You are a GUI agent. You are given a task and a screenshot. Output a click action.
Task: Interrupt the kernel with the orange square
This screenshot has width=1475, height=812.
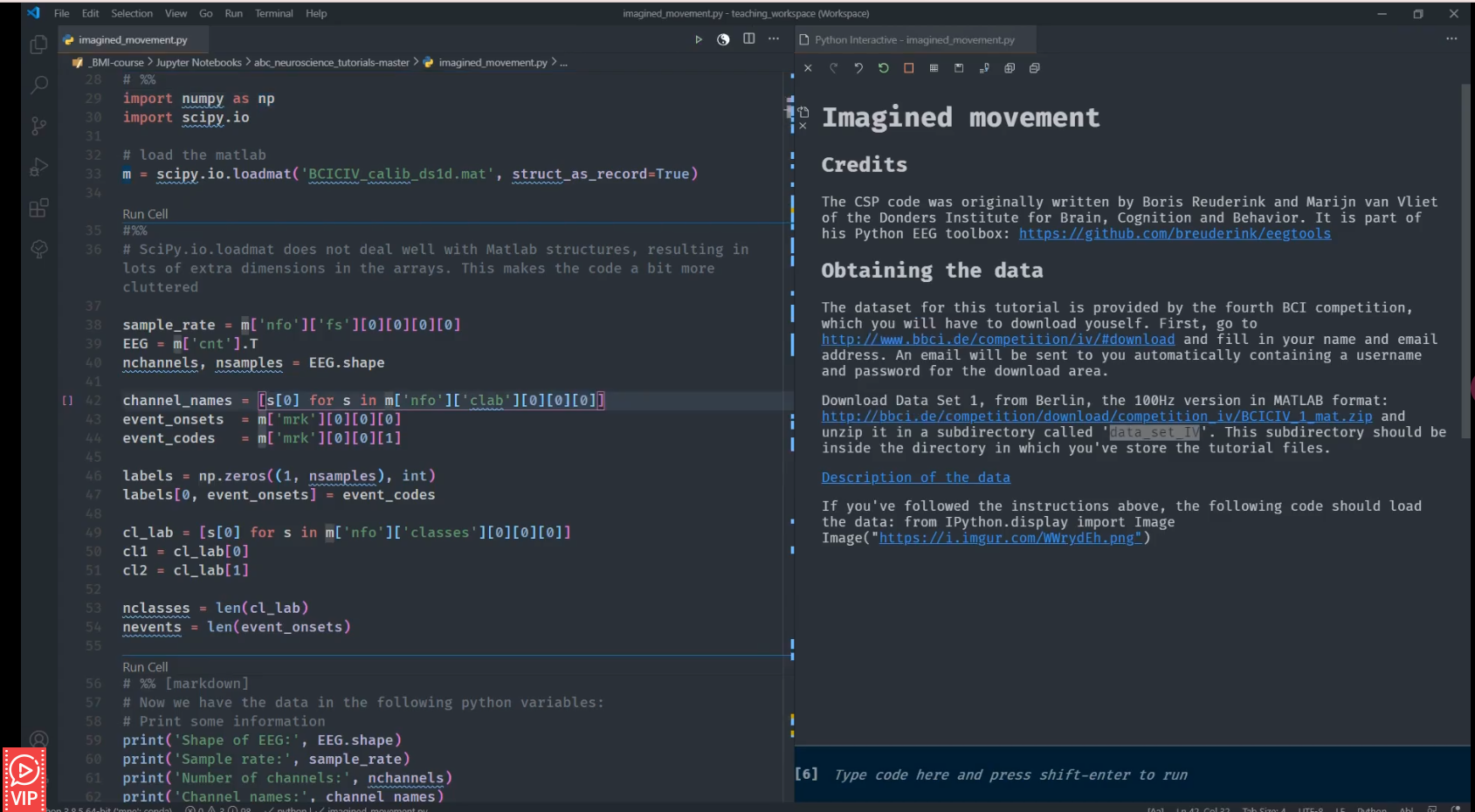[908, 68]
